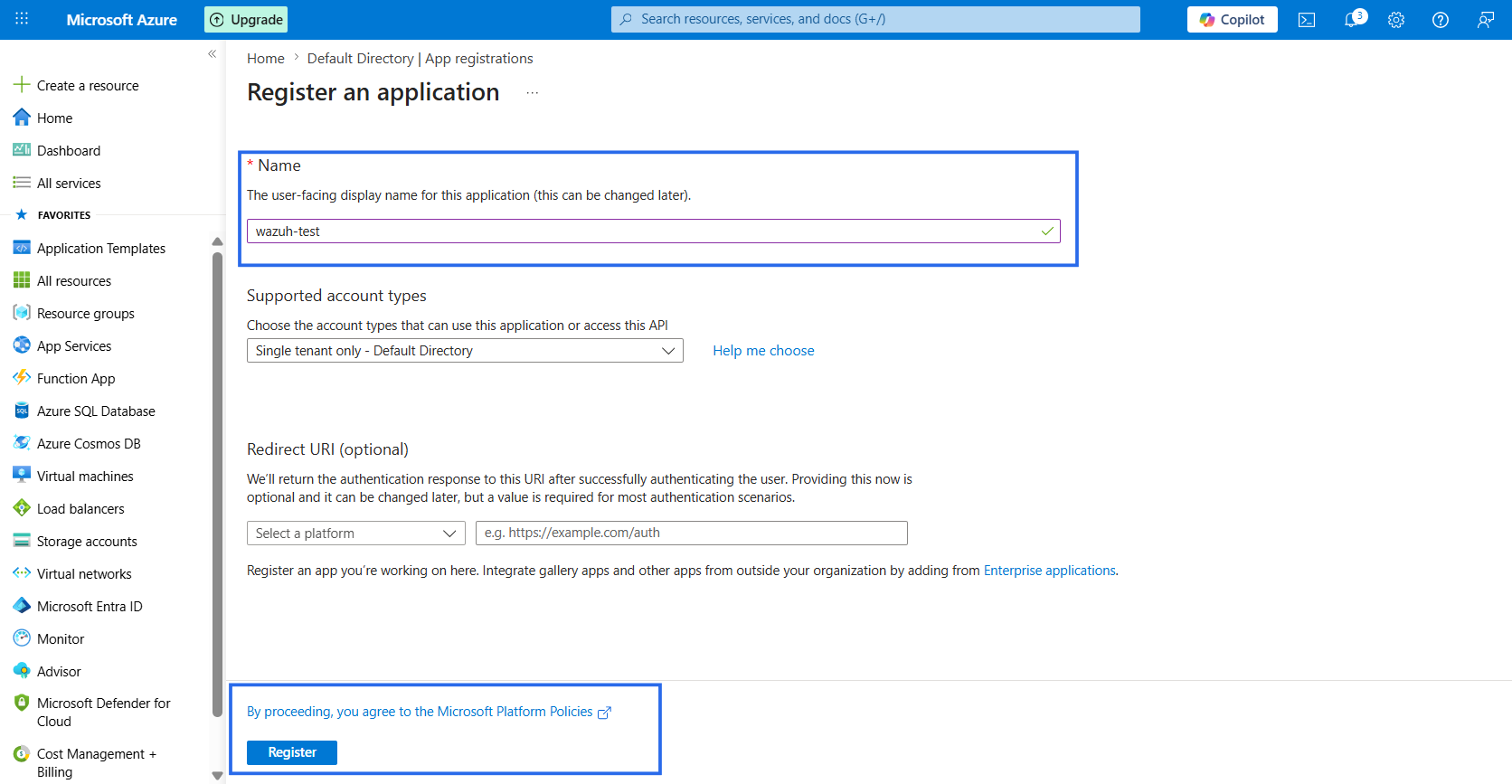The width and height of the screenshot is (1512, 784).
Task: Open the Help question mark icon
Action: pos(1441,20)
